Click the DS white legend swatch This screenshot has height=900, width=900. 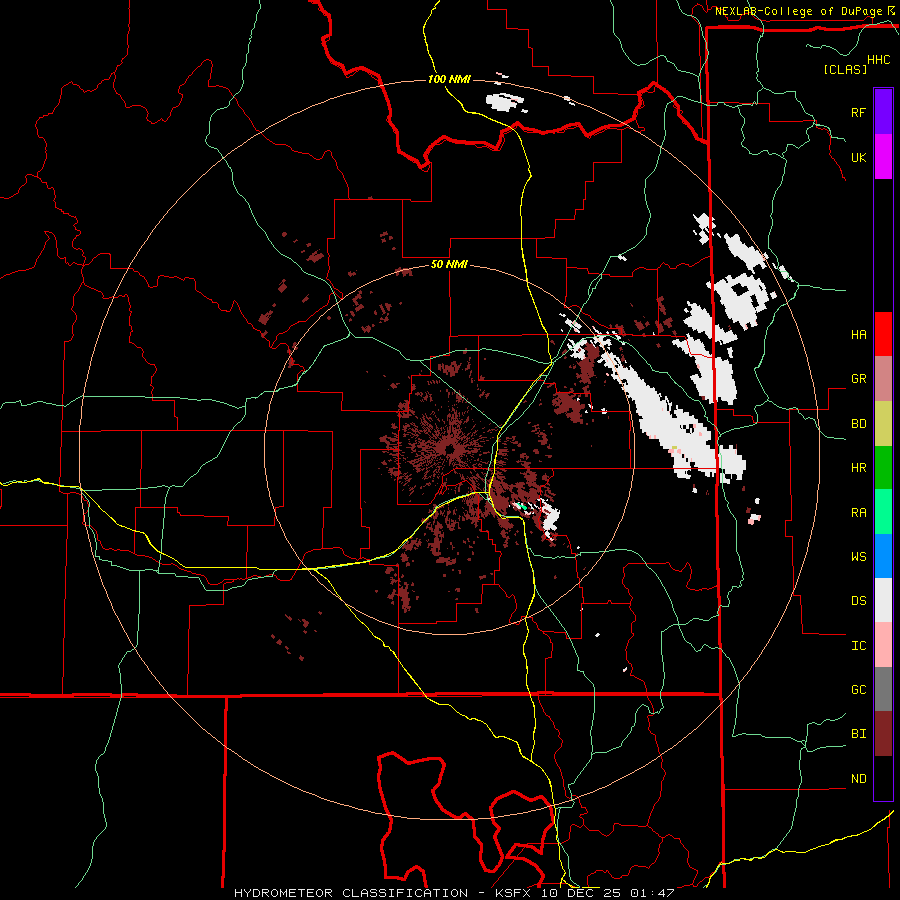click(883, 600)
